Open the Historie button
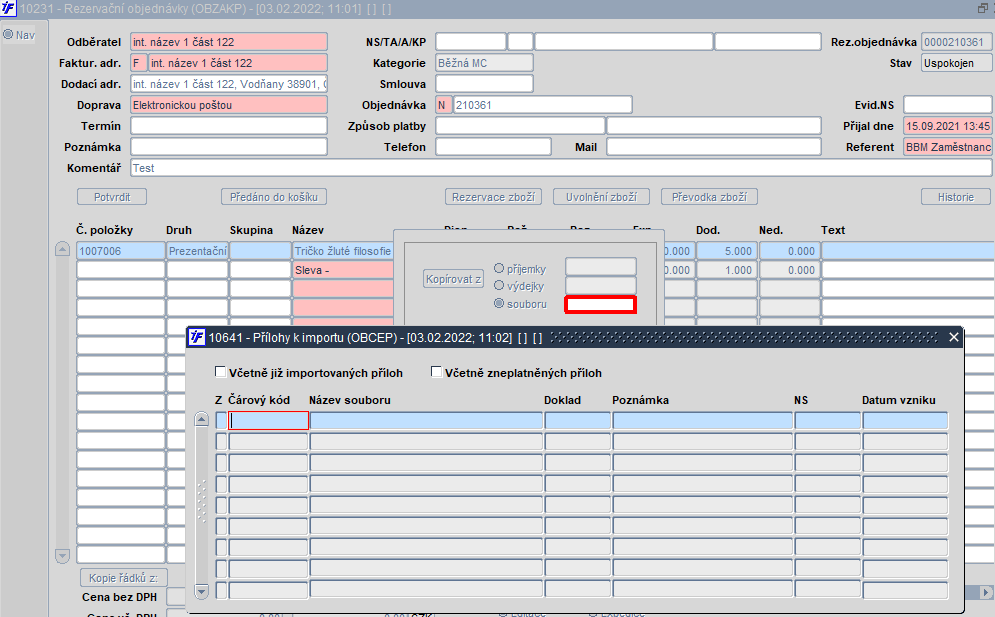The width and height of the screenshot is (995, 617). [956, 197]
